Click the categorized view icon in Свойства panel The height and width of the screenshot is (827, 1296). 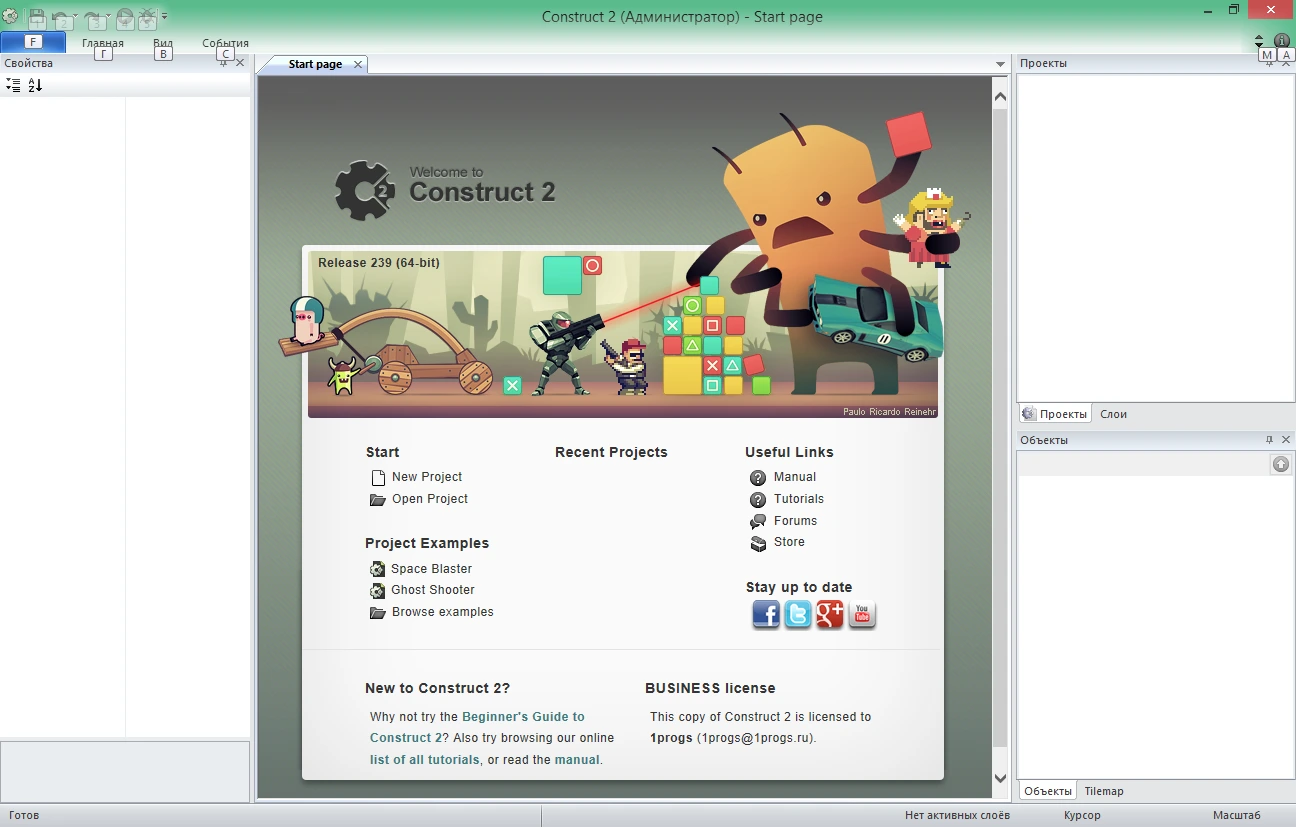pyautogui.click(x=13, y=86)
